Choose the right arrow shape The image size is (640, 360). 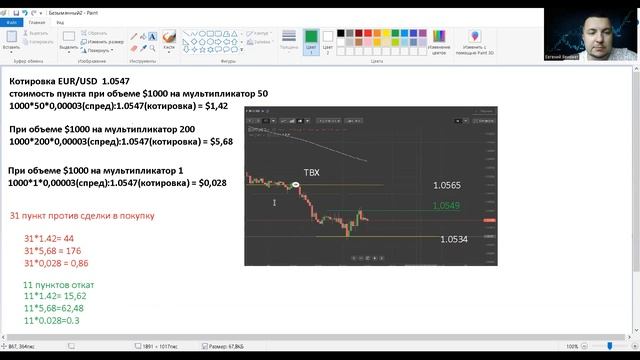[x=218, y=42]
